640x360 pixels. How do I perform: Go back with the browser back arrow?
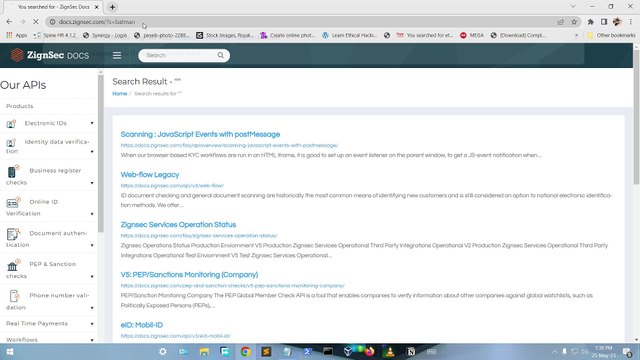(9, 22)
